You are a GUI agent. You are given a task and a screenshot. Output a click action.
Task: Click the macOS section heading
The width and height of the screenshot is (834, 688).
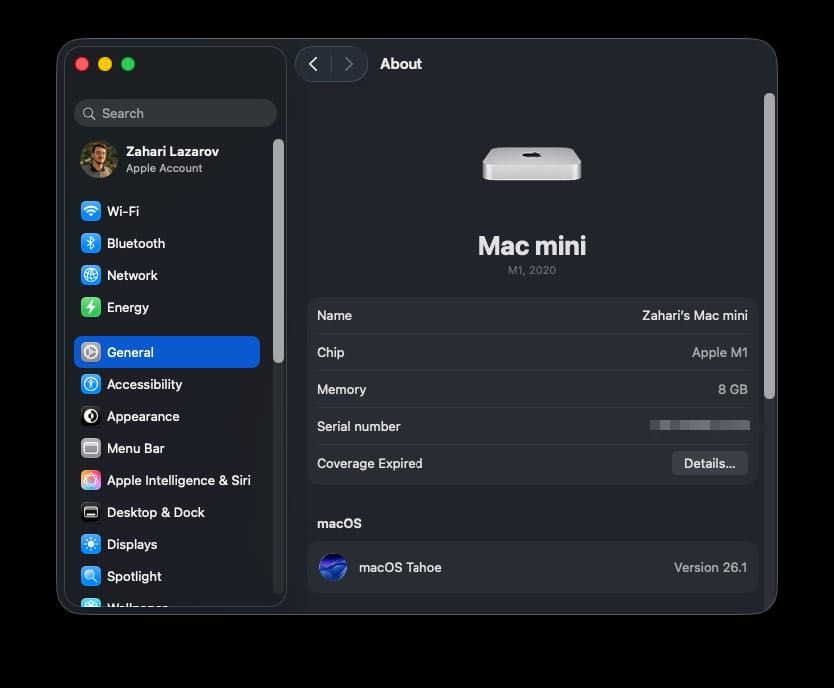coord(339,523)
